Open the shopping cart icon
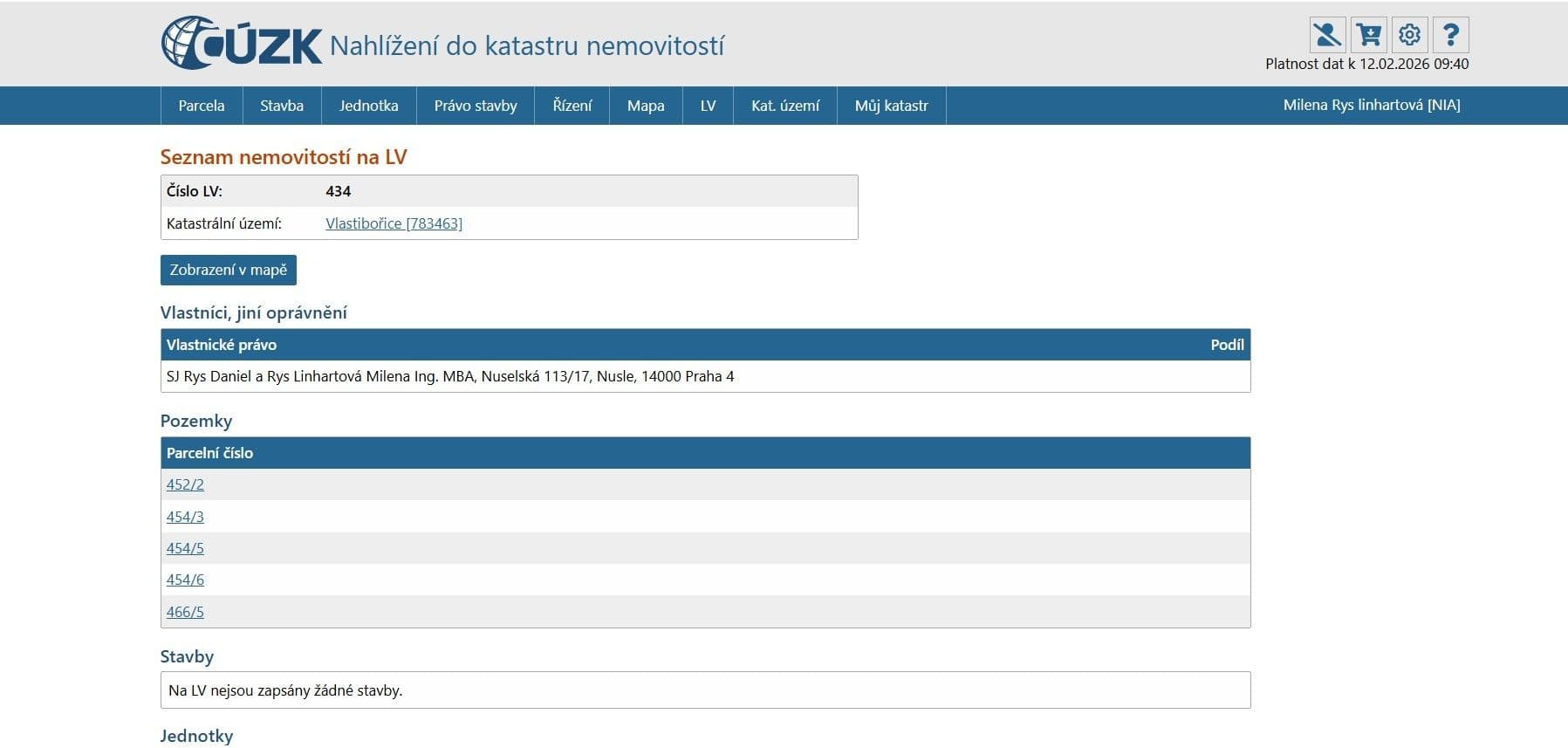The width and height of the screenshot is (1568, 748). (x=1368, y=36)
